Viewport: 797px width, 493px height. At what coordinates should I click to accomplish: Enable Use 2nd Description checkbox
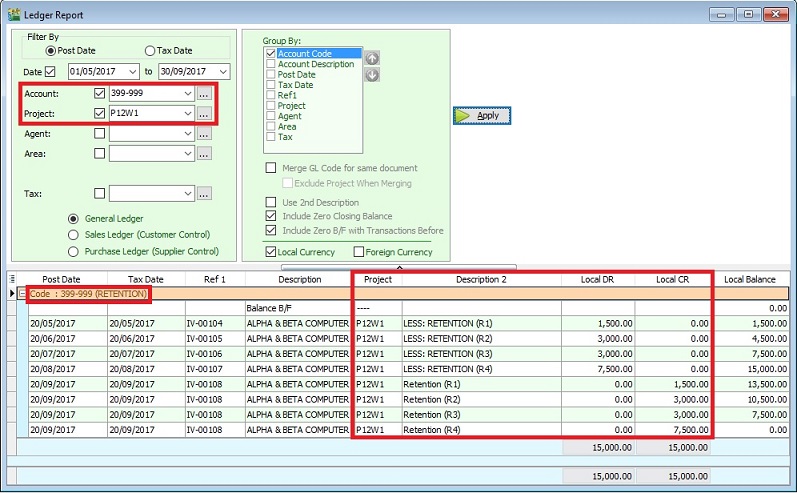coord(271,202)
